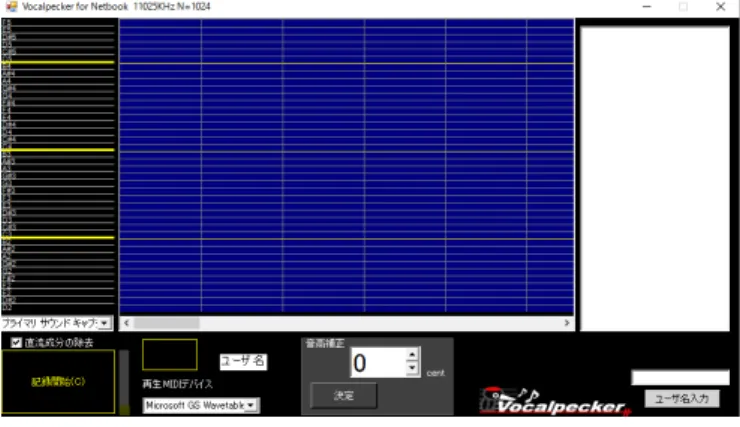Click the user name text field above ユーザ名入力
The image size is (740, 427).
click(x=680, y=377)
